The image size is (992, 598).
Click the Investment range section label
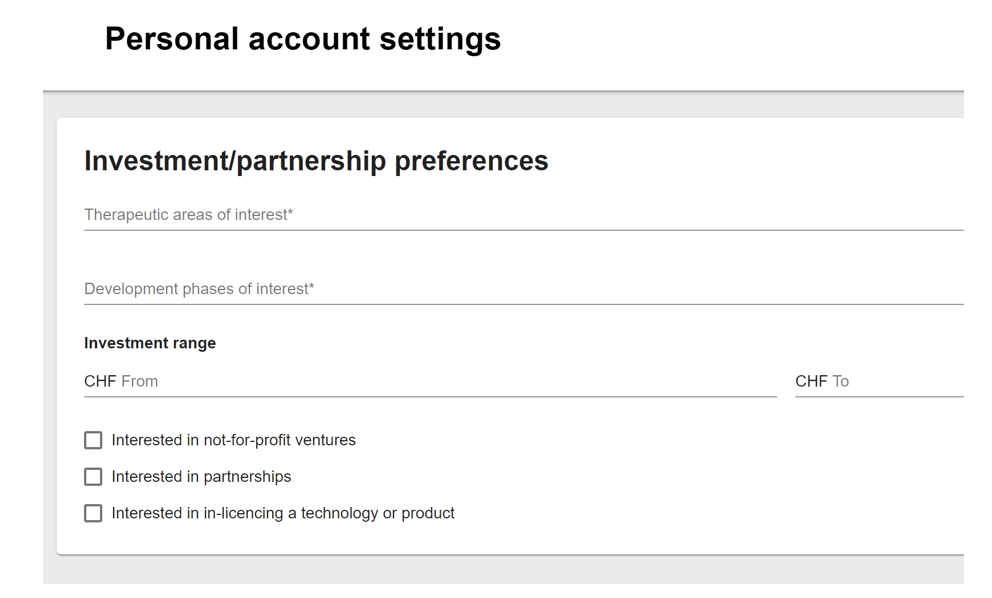click(x=150, y=343)
